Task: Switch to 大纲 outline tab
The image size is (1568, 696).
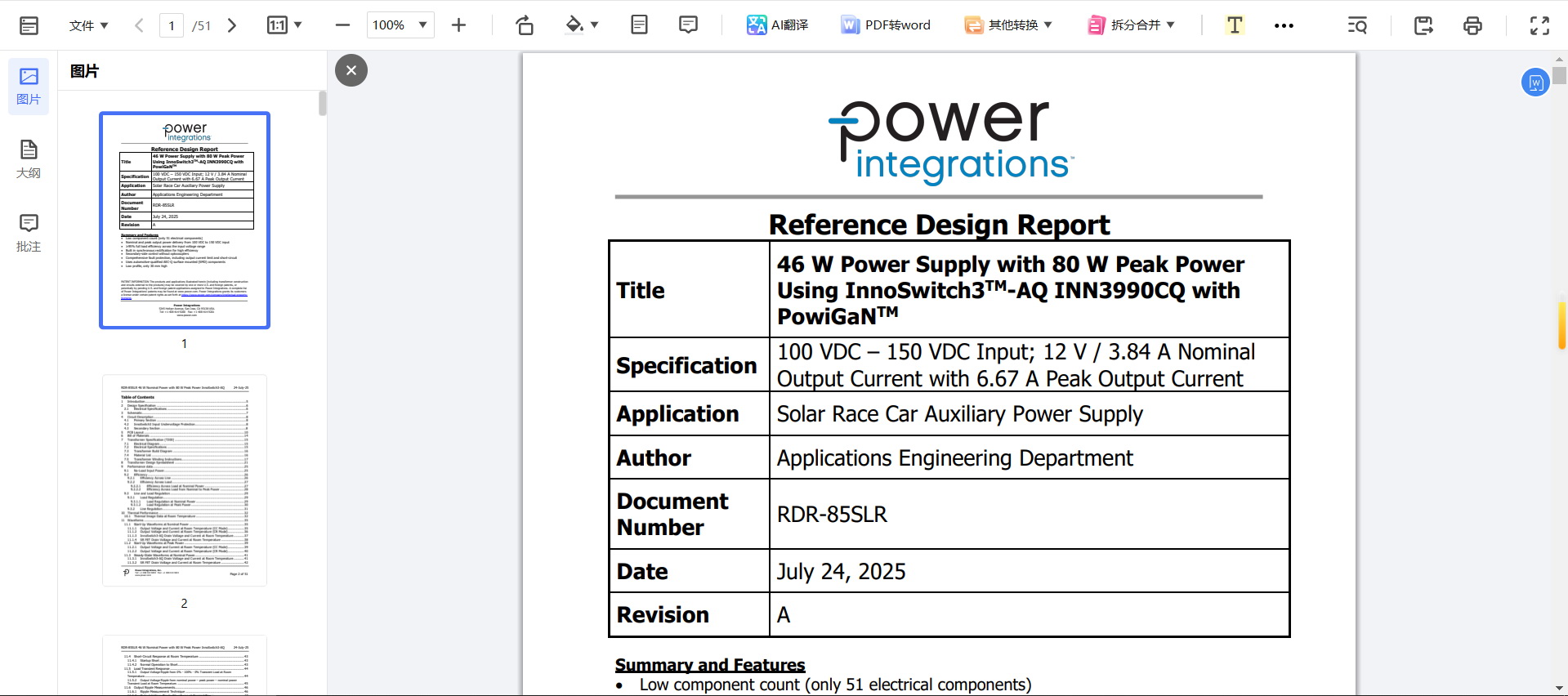Action: click(x=29, y=159)
